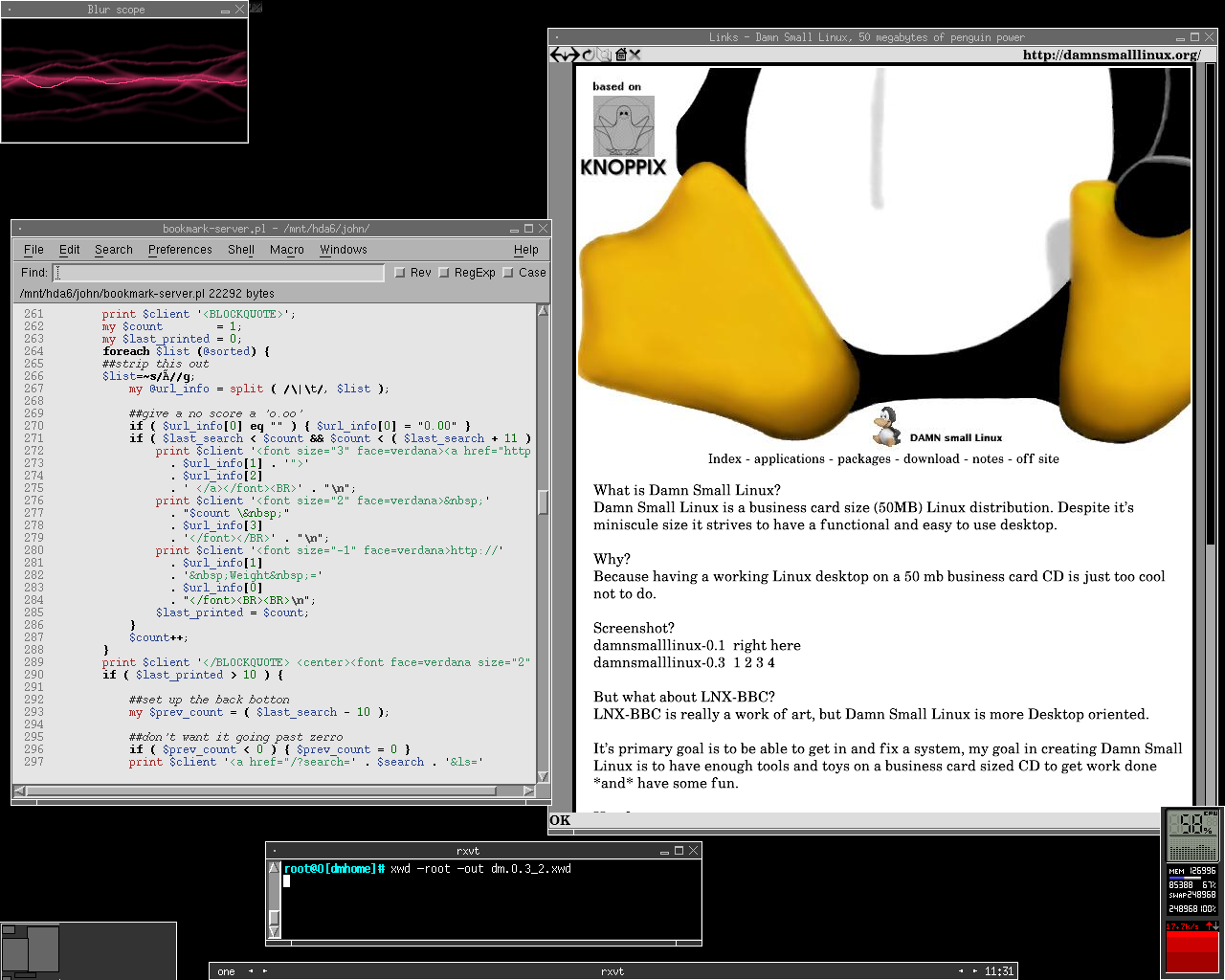
Task: Click line 287 '$count++;' in editor
Action: tap(158, 637)
